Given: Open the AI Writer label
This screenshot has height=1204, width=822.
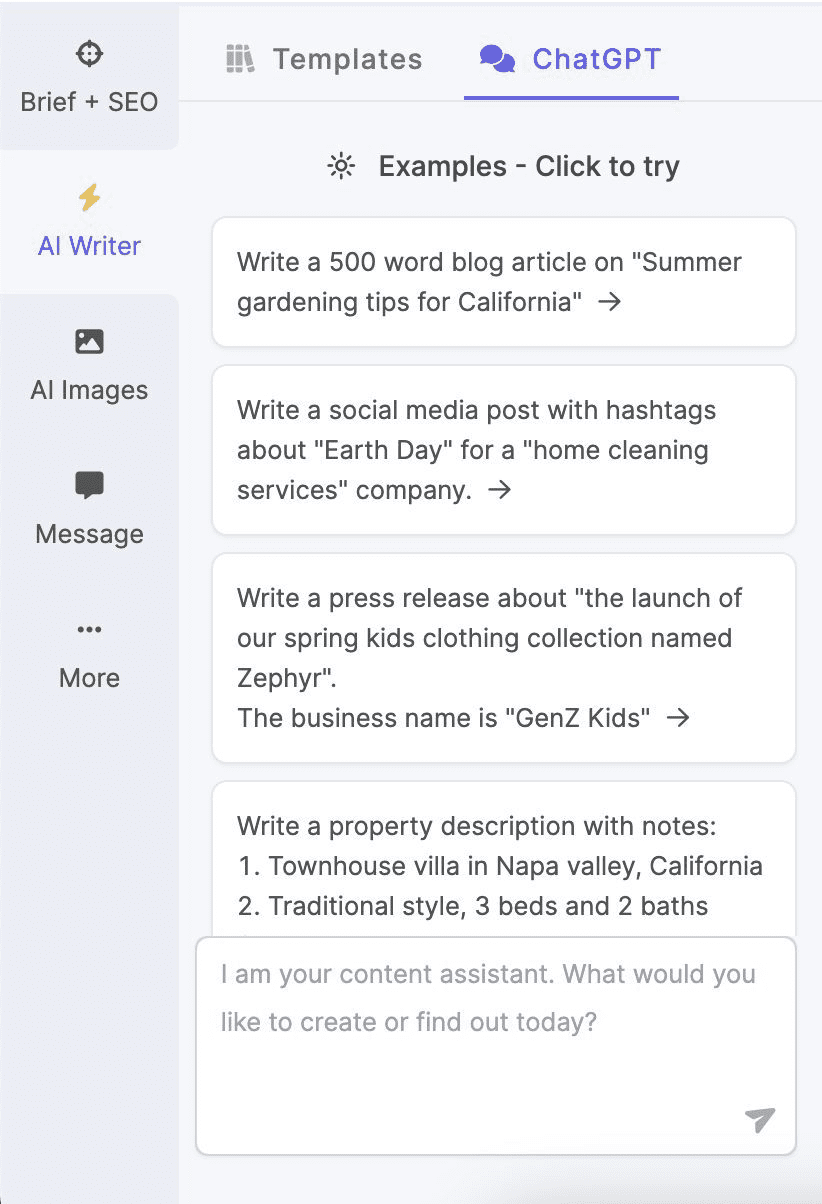Looking at the screenshot, I should (89, 246).
